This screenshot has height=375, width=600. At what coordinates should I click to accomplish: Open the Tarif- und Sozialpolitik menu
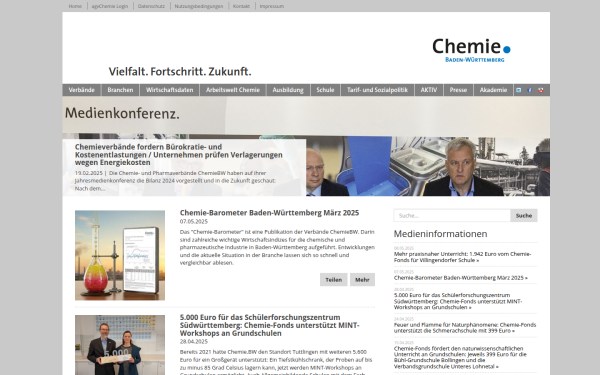377,90
